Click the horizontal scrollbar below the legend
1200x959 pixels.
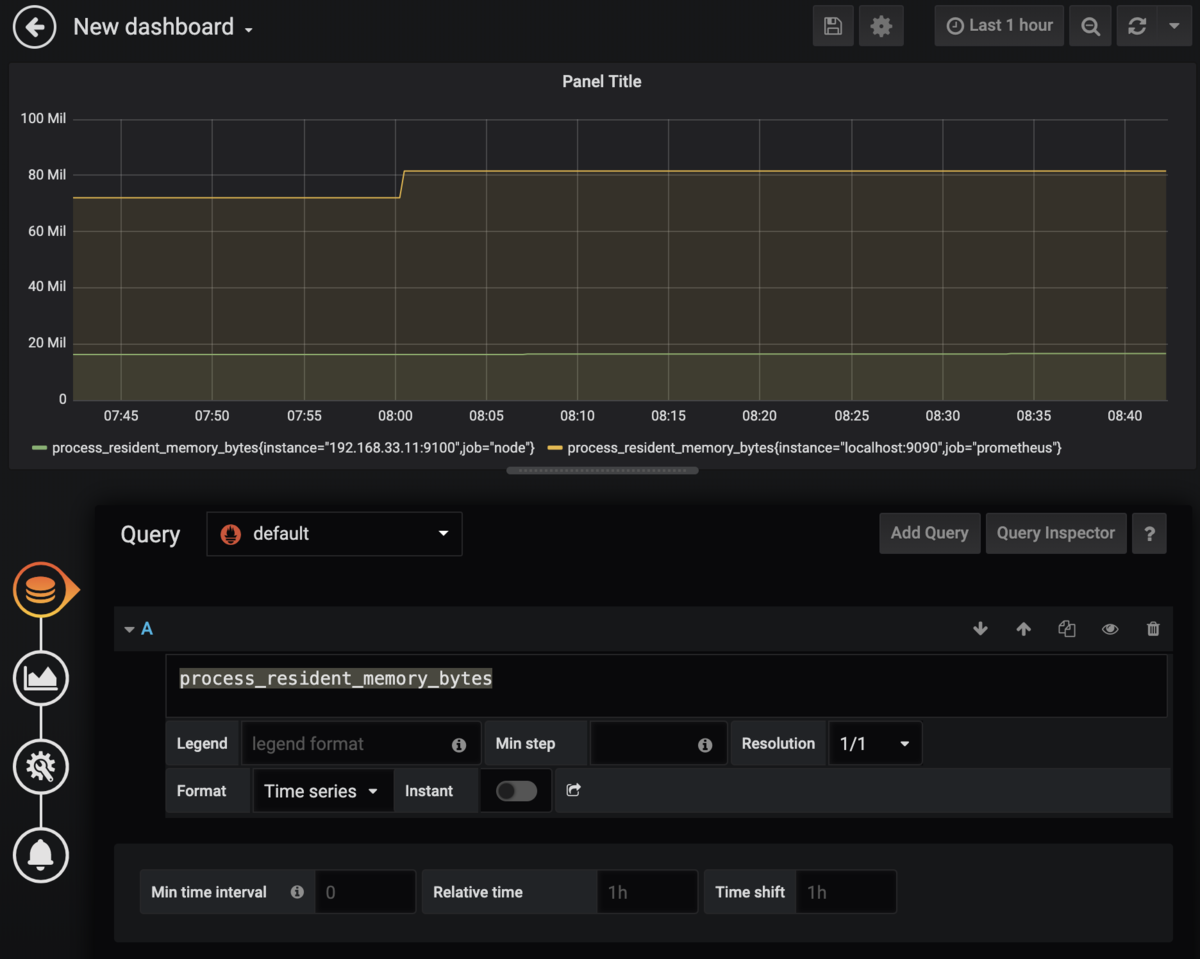coord(602,470)
